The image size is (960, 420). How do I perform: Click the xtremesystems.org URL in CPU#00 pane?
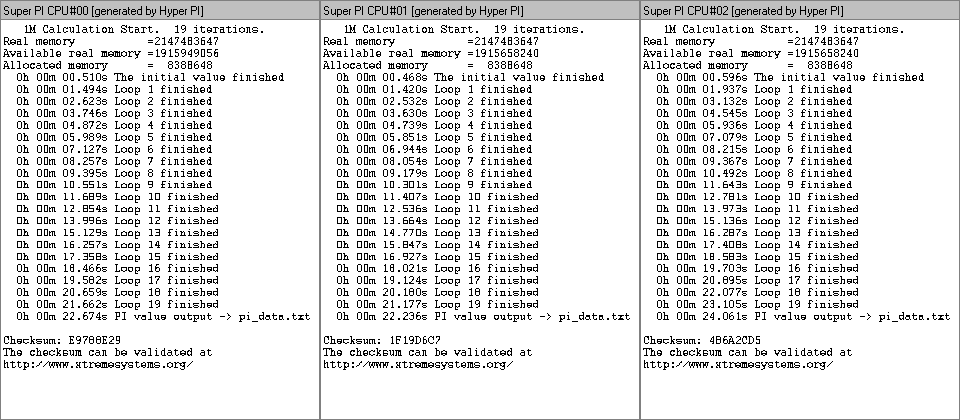pyautogui.click(x=99, y=364)
